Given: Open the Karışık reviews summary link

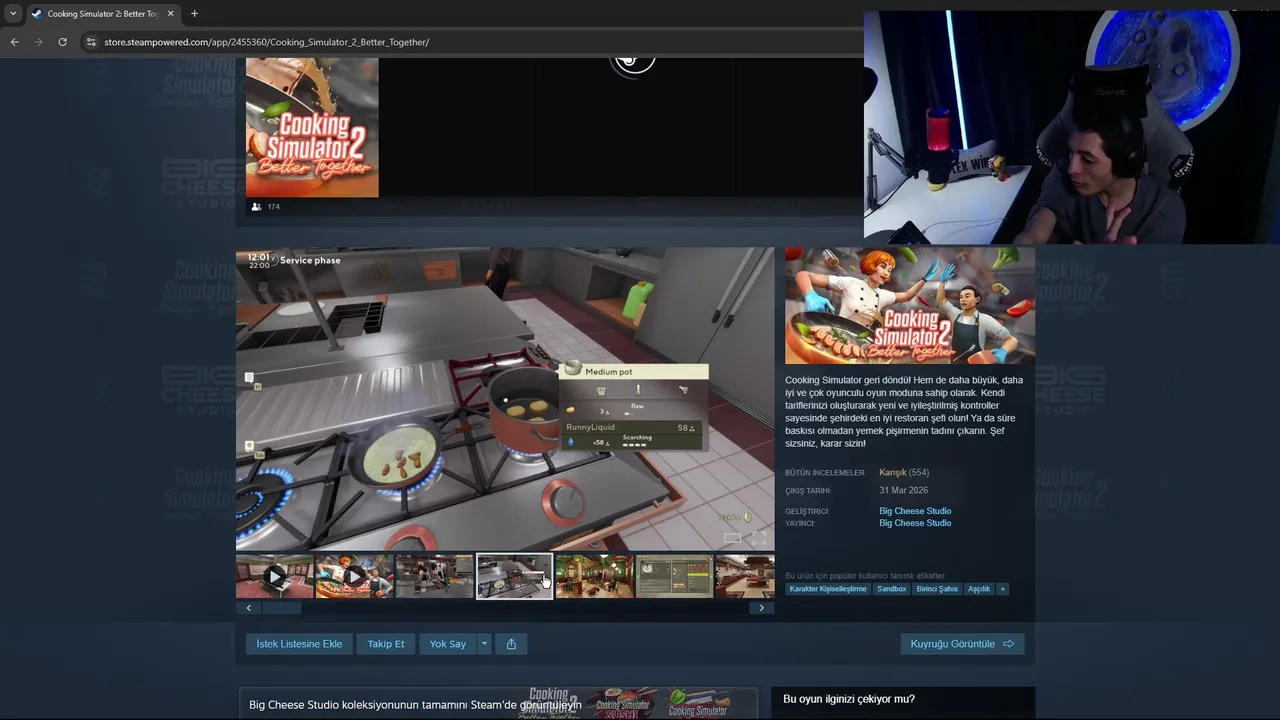Looking at the screenshot, I should (x=893, y=472).
